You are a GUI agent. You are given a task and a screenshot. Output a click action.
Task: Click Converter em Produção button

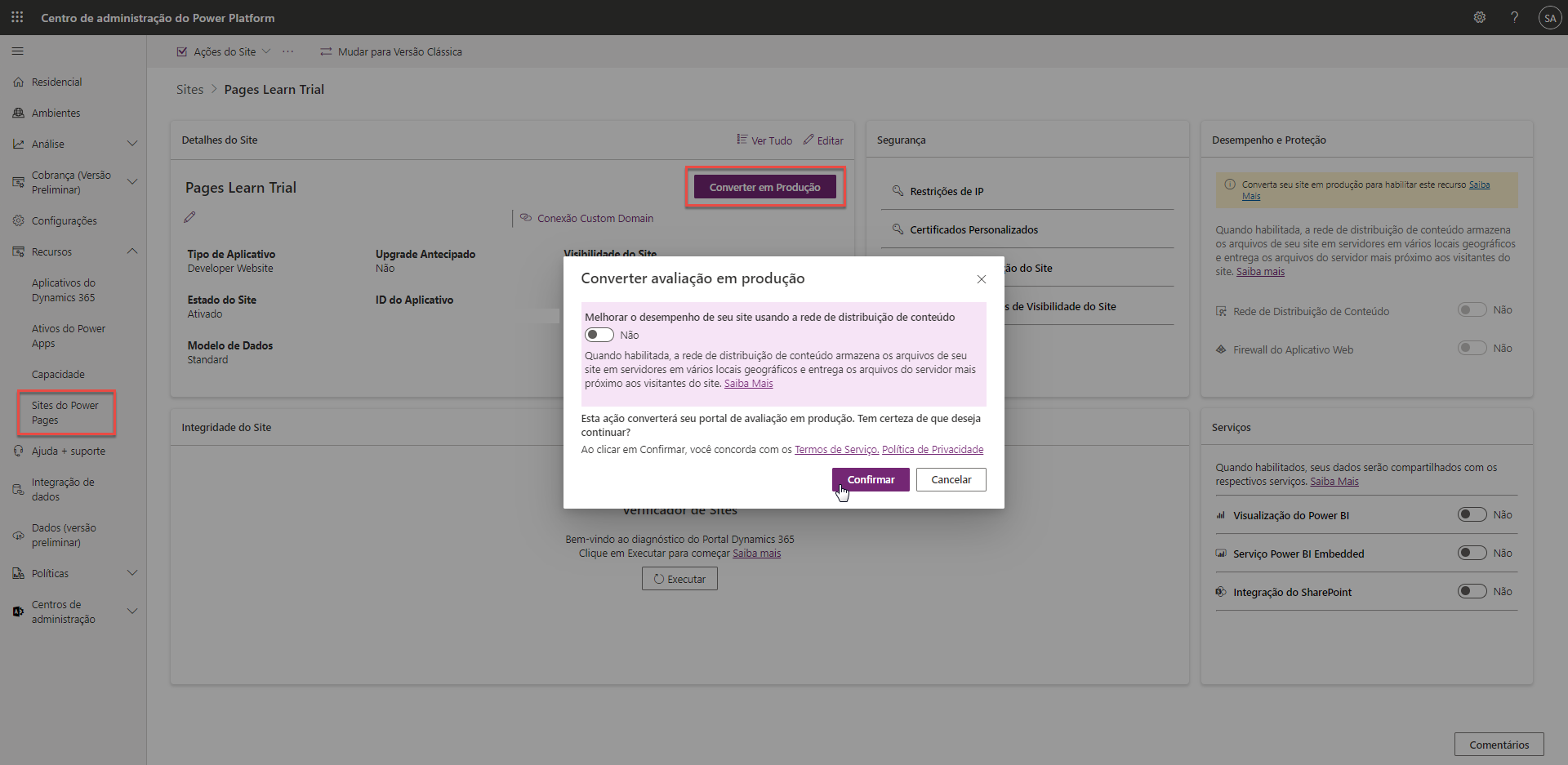[765, 187]
